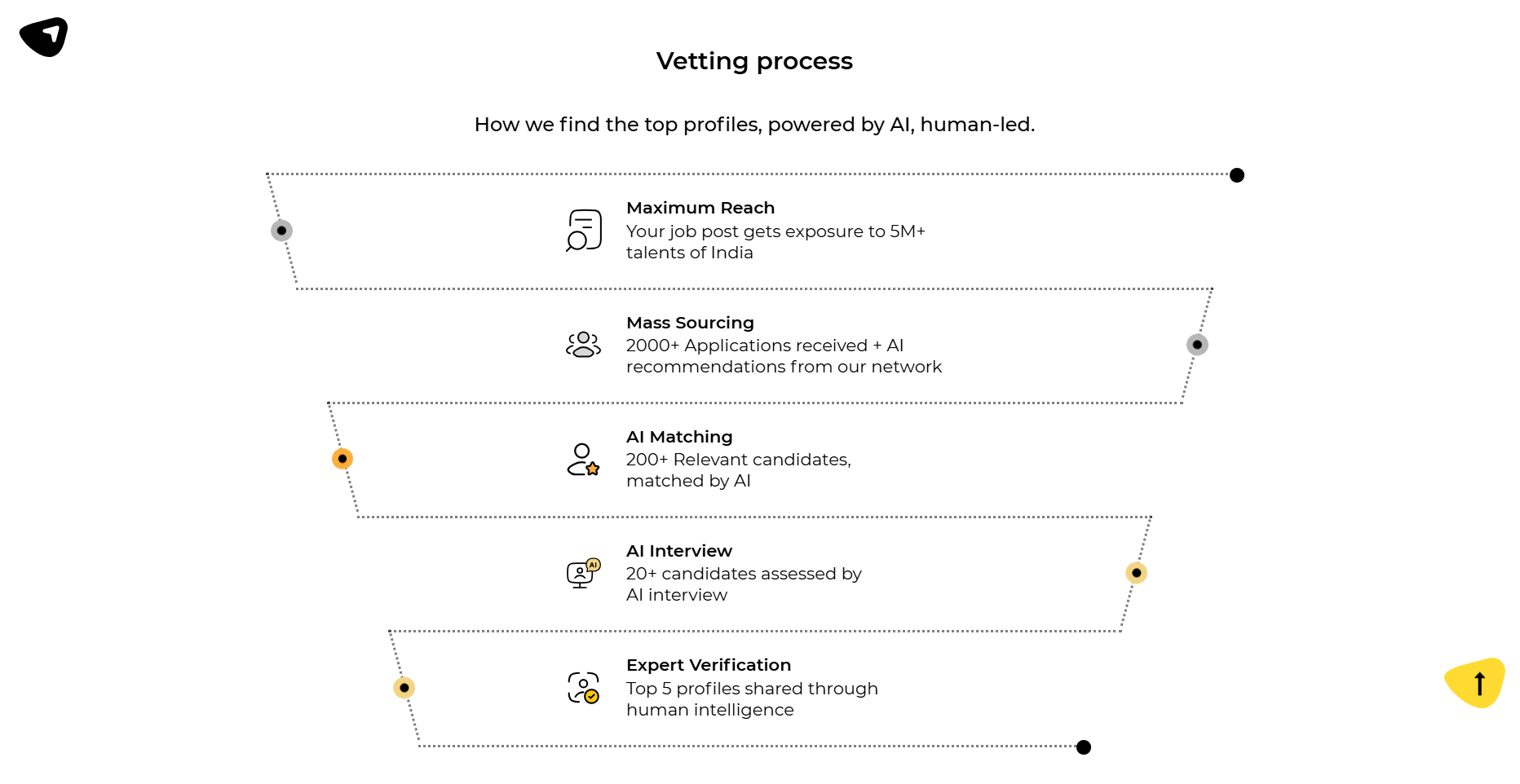The width and height of the screenshot is (1520, 784).
Task: Select the Mass Sourcing people group icon
Action: pyautogui.click(x=582, y=345)
